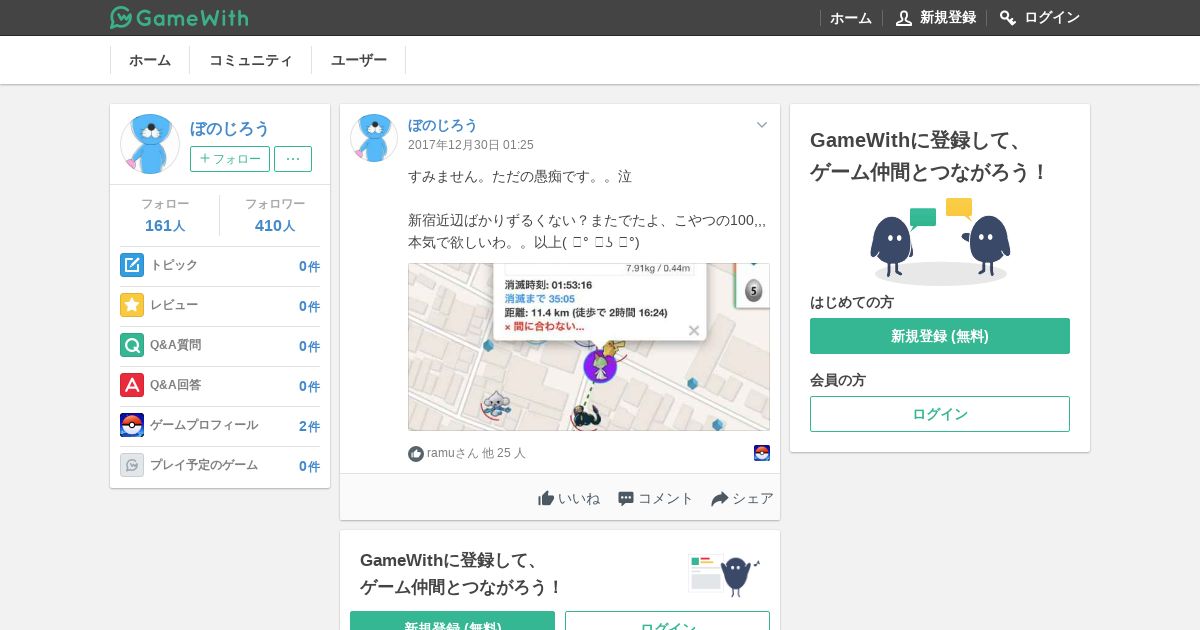Click the key icon beside ログイン
Screen dimensions: 1200x630
click(1008, 18)
